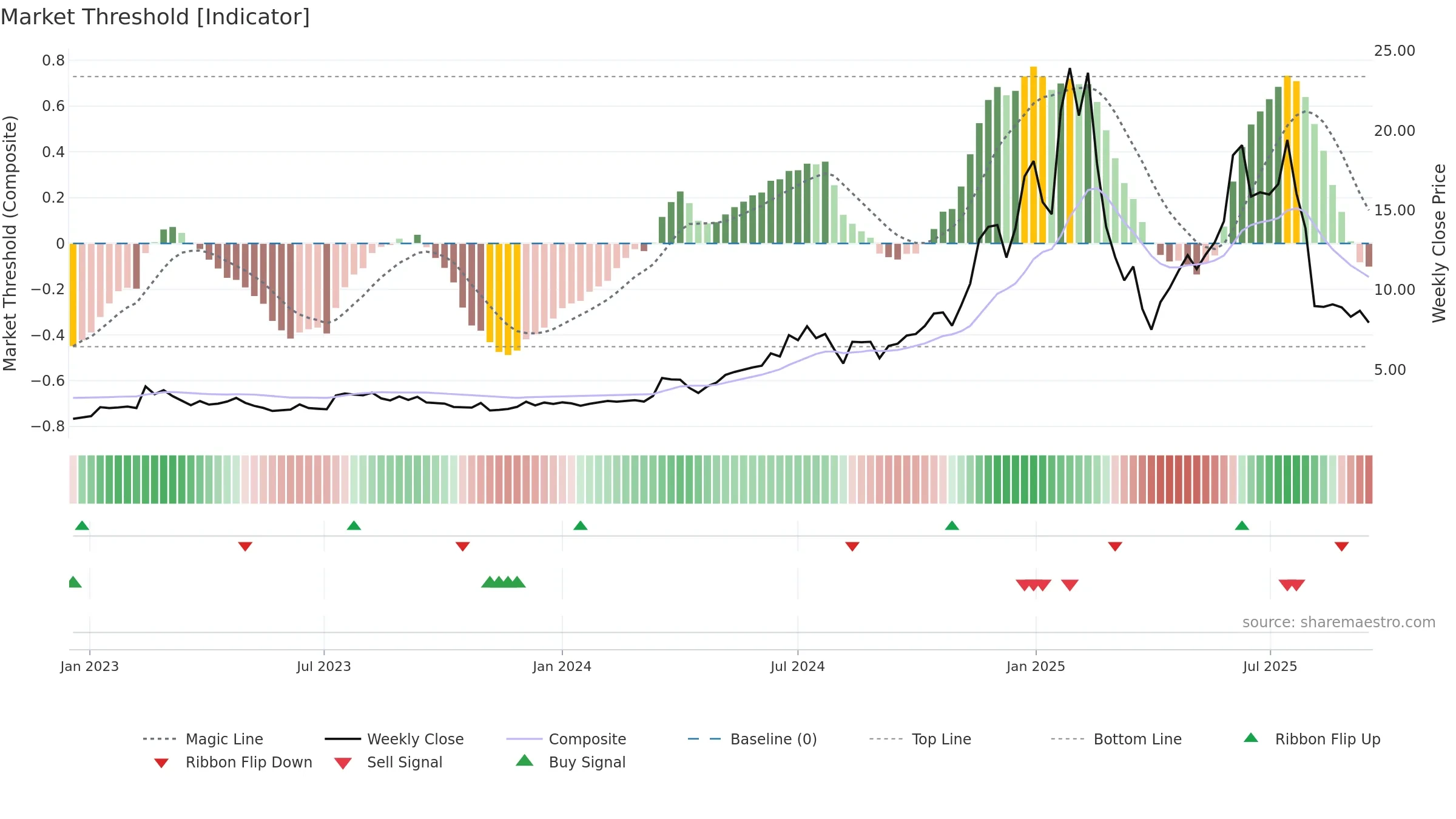Screen dimensions: 1456x819
Task: Click the 15.00 price tick label
Action: pyautogui.click(x=1395, y=211)
